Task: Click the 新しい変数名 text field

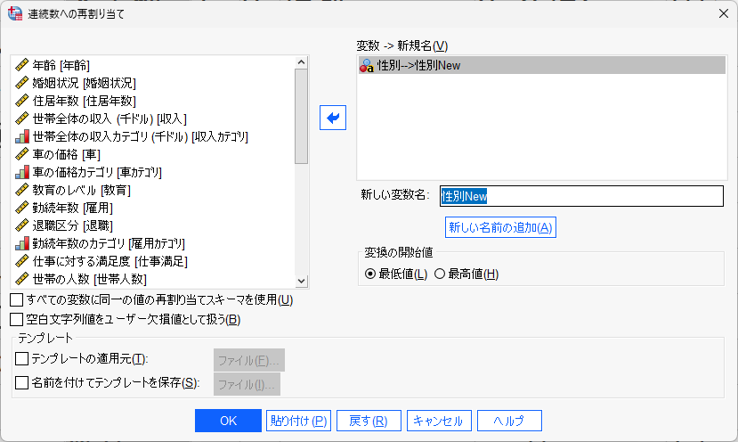Action: click(x=581, y=196)
